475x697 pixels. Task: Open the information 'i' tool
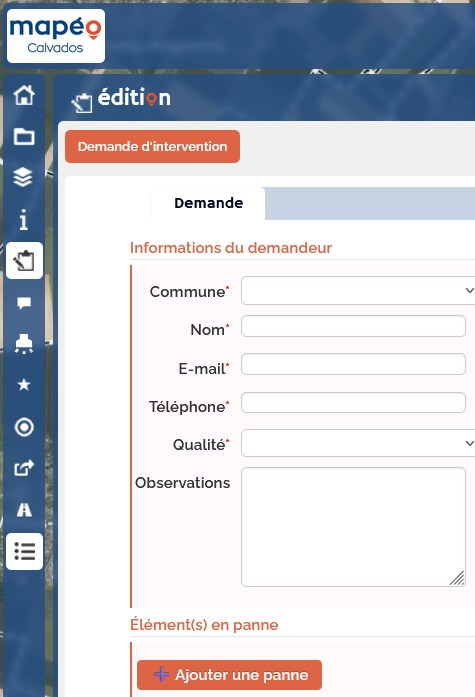(24, 219)
